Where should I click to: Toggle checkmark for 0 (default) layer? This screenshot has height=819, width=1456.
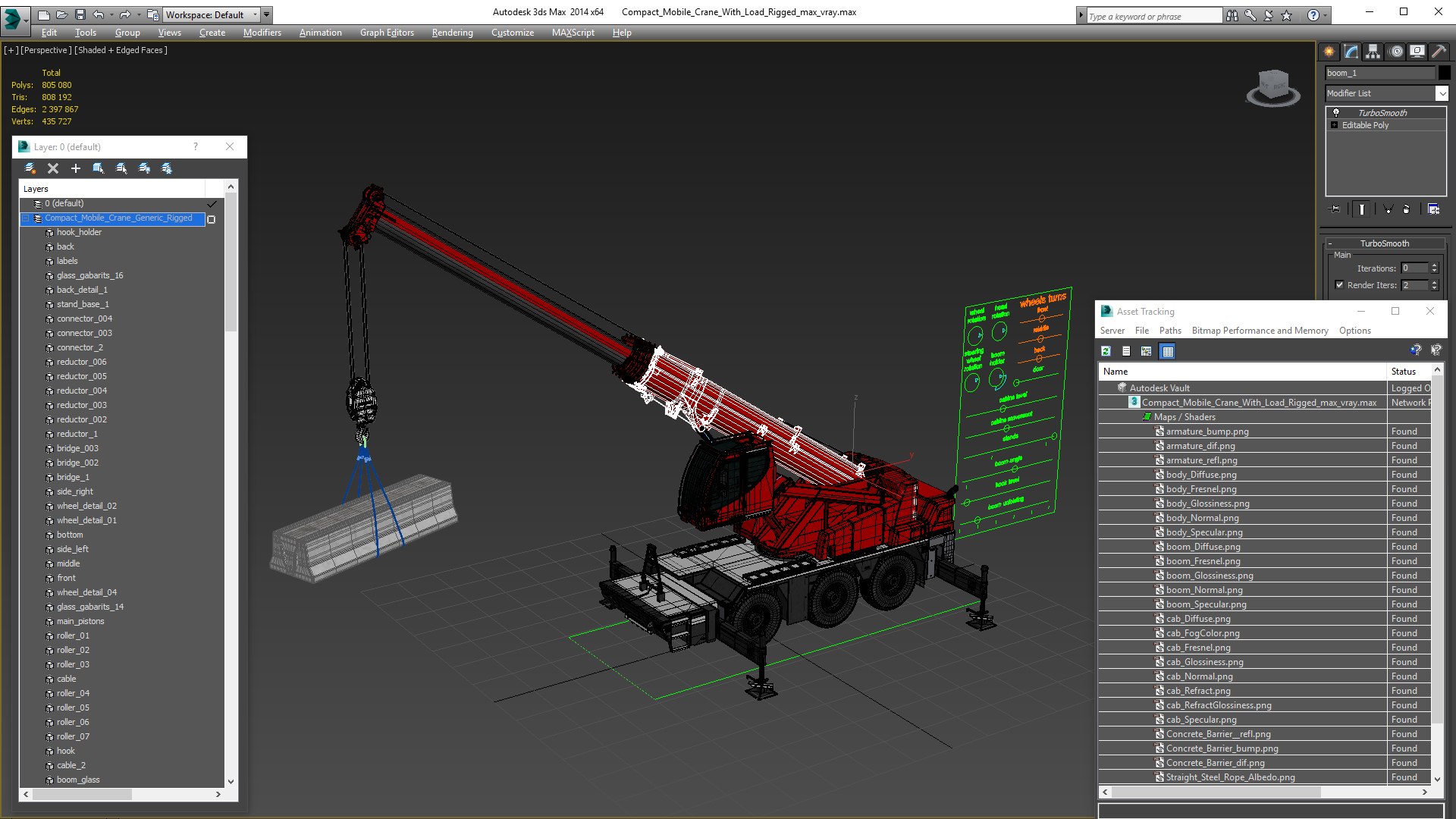212,204
